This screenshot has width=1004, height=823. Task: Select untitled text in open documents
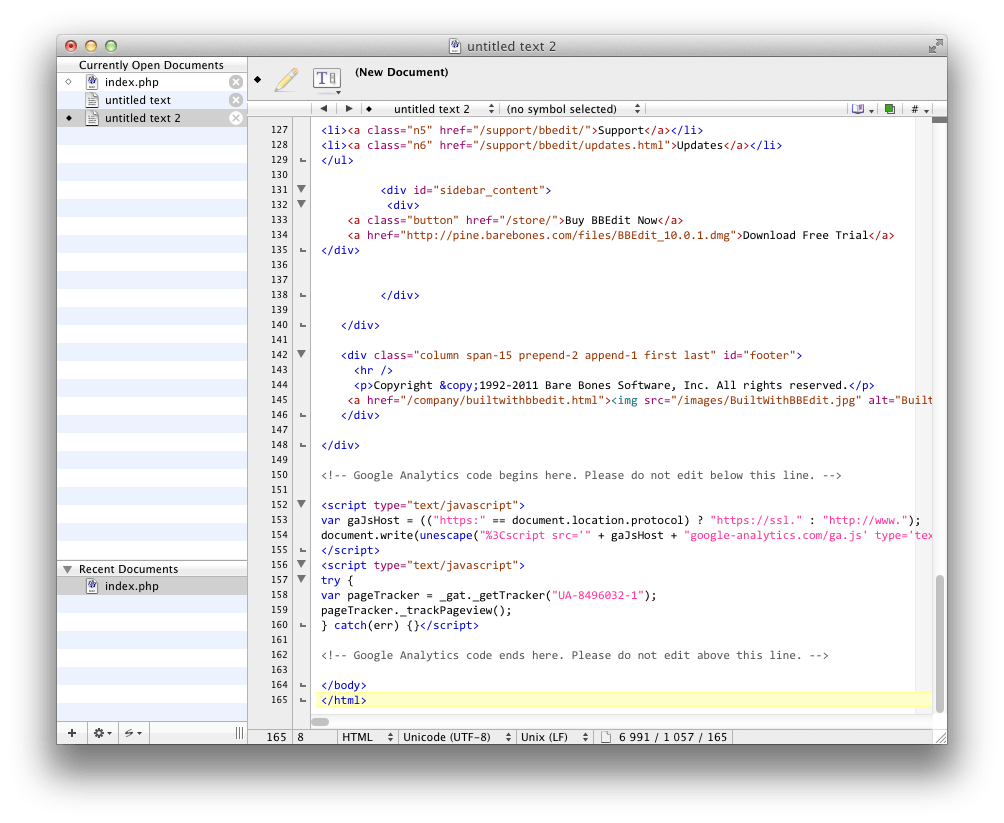point(152,100)
